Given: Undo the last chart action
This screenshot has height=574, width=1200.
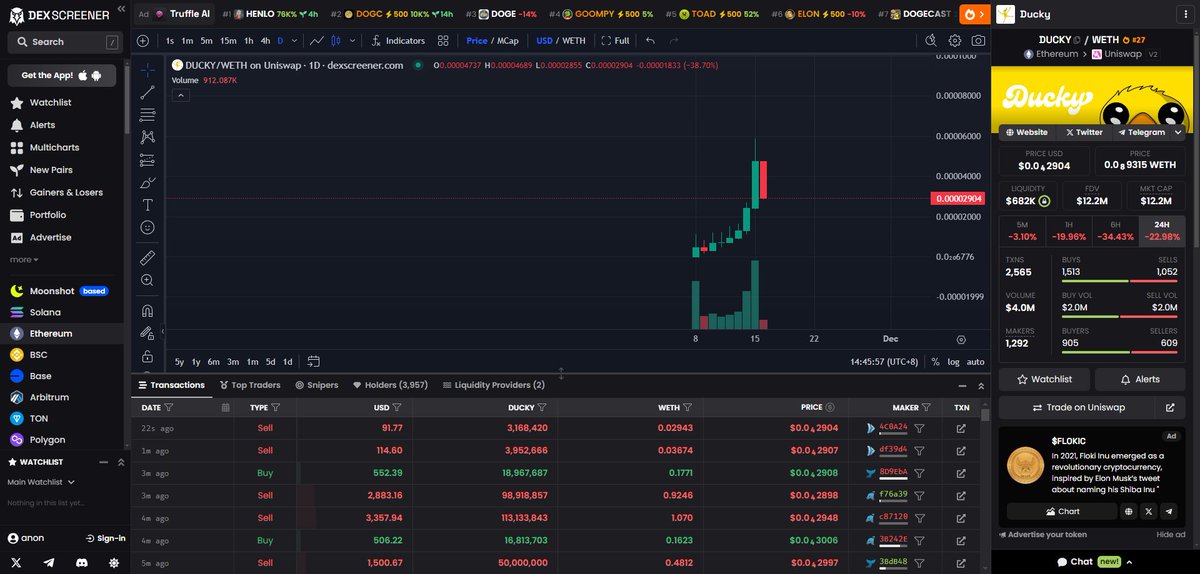Looking at the screenshot, I should click(x=650, y=41).
